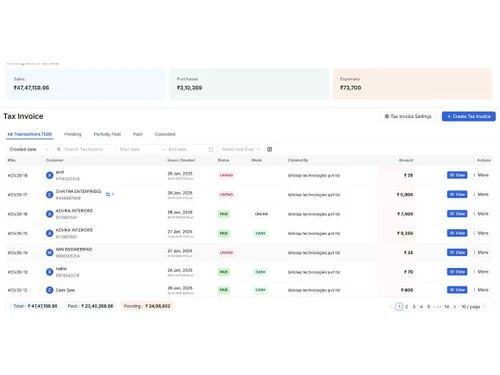The image size is (500, 375).
Task: Open More actions for invoice #25/26-17
Action: 481,194
